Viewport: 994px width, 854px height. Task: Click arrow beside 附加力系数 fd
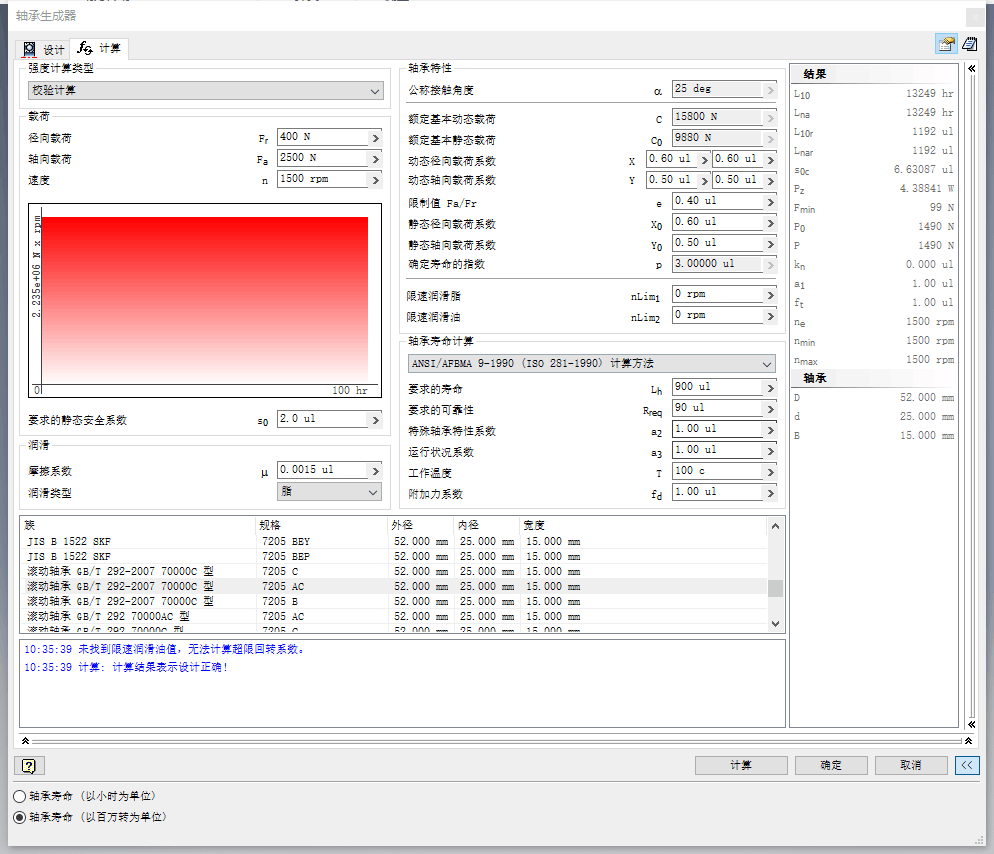coord(771,493)
